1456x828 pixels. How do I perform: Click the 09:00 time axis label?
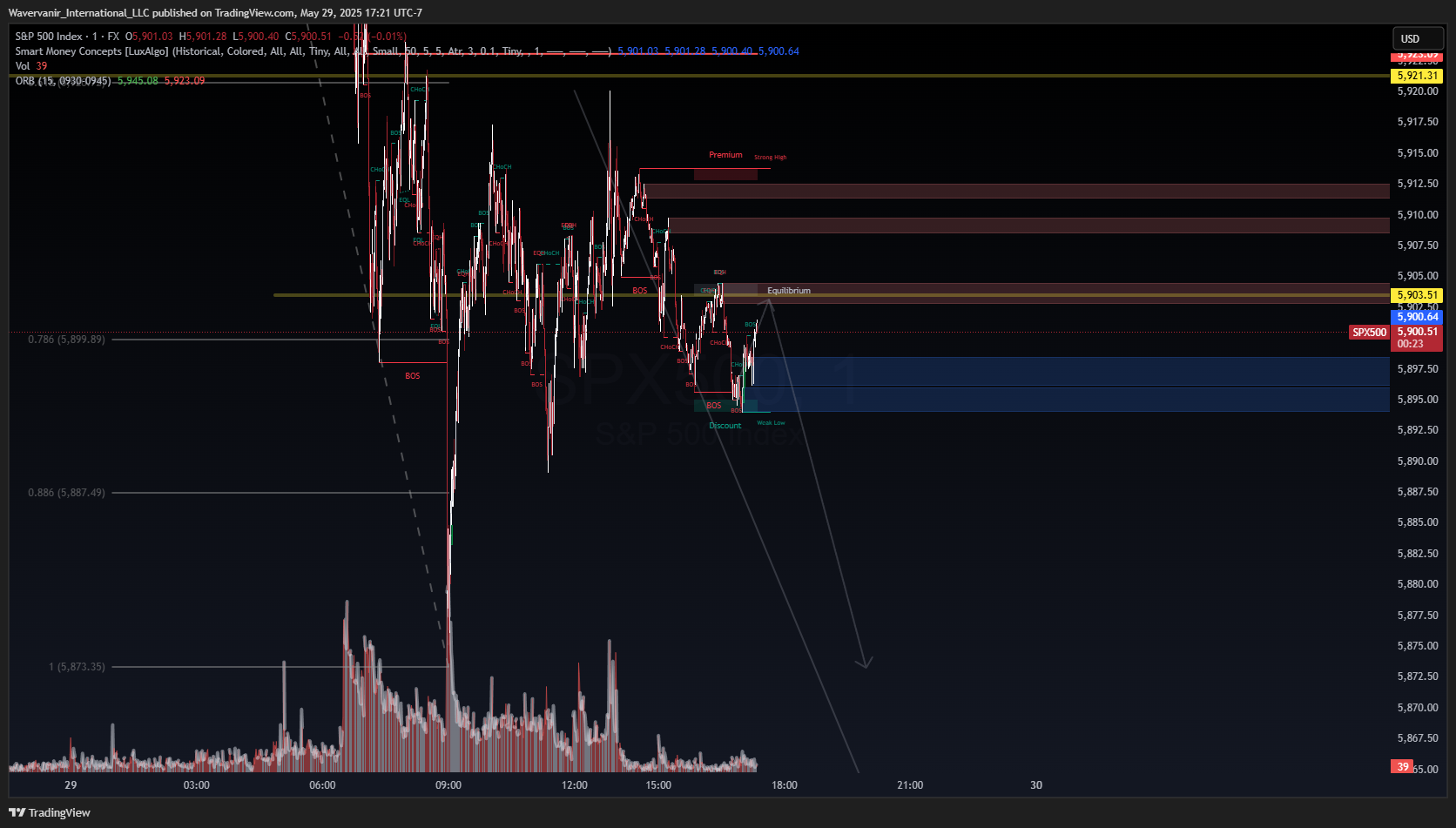coord(448,785)
